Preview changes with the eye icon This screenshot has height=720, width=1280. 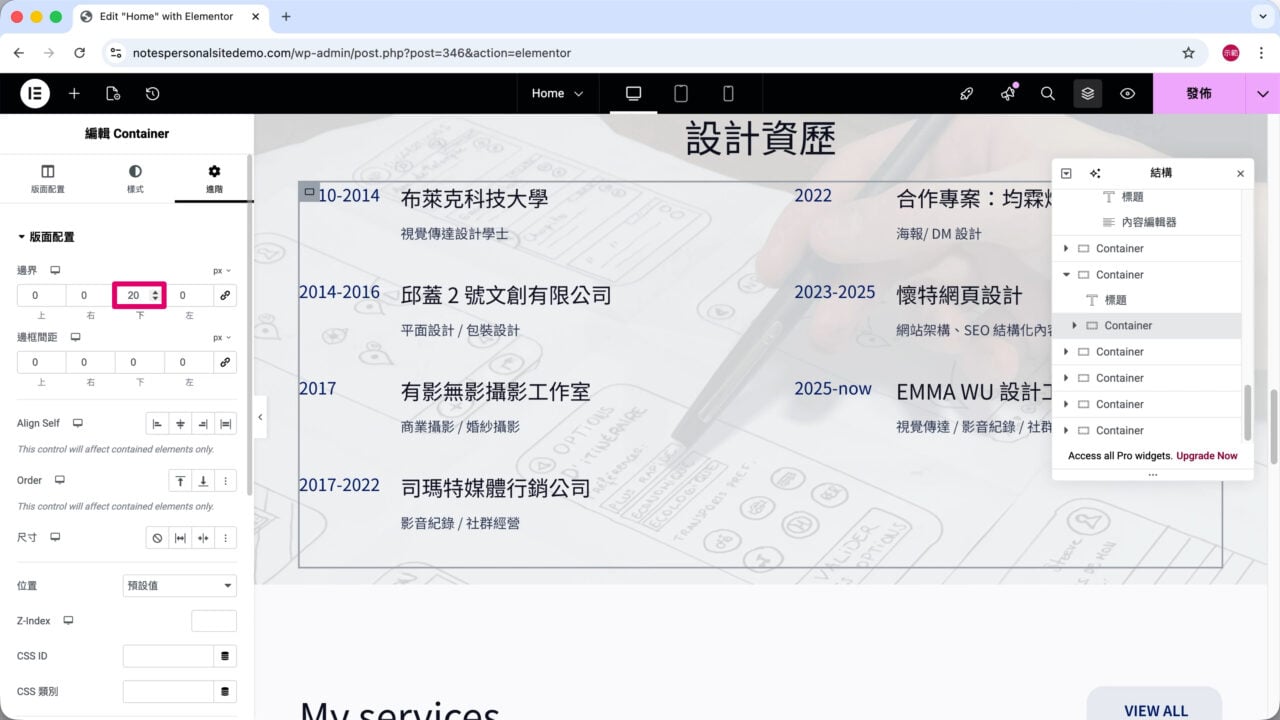tap(1128, 93)
